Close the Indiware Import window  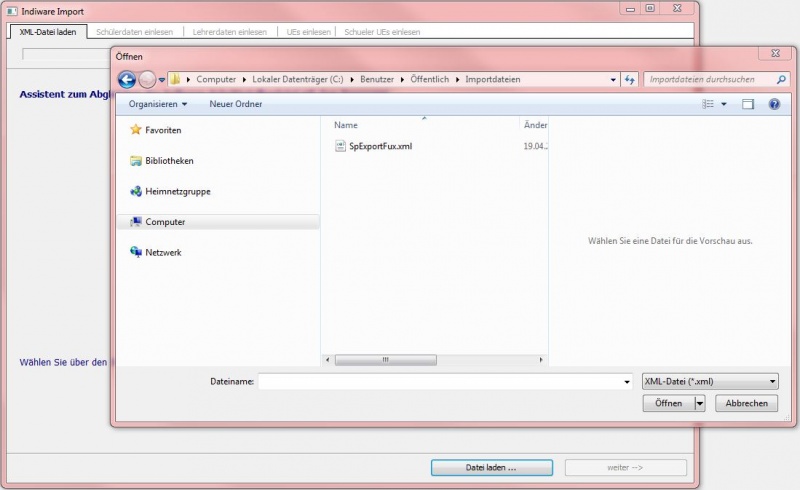(x=678, y=9)
